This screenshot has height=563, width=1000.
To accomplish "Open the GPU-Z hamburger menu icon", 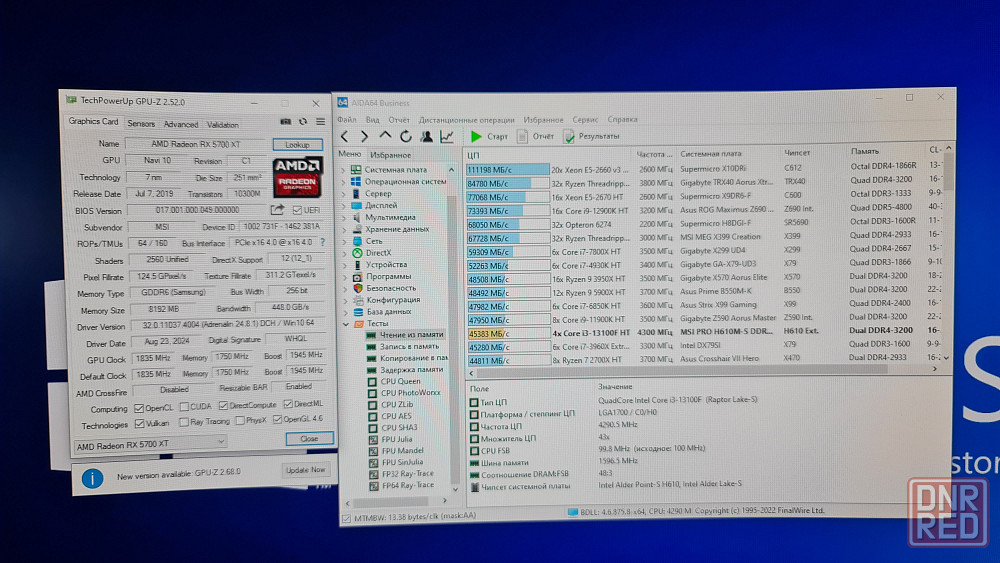I will [320, 122].
